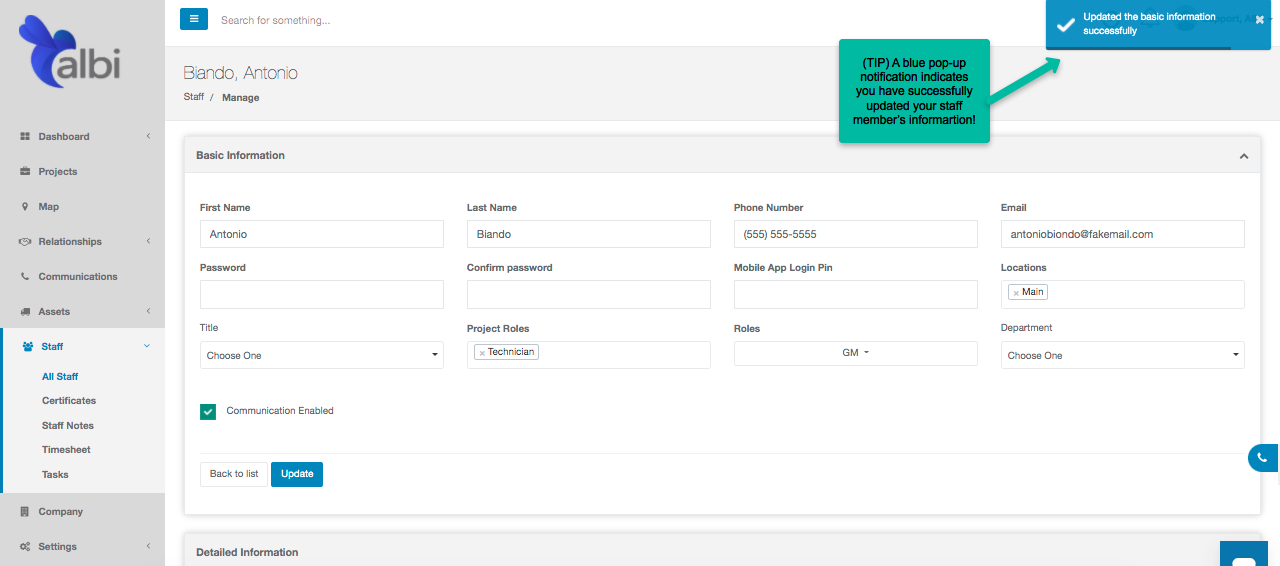The width and height of the screenshot is (1280, 566).
Task: Dismiss the success notification
Action: coord(1260,19)
